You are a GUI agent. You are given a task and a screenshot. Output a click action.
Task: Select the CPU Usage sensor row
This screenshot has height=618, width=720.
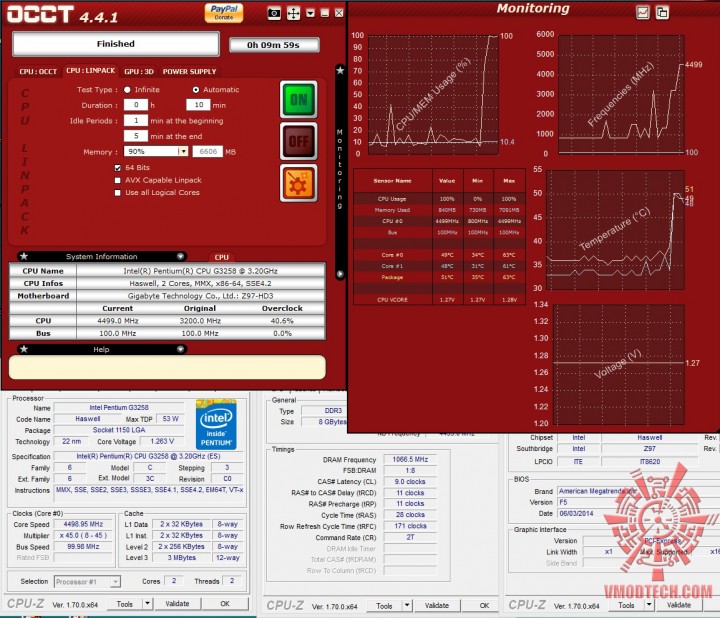click(439, 199)
